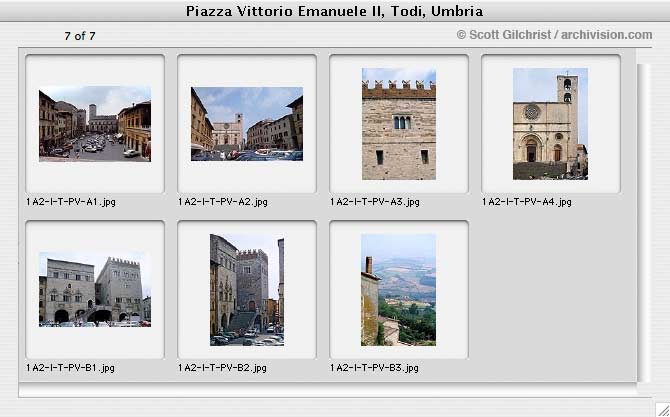Click file name 1A2-I-T-PV-A4.jpg
Viewport: 670px width, 417px height.
pos(527,202)
